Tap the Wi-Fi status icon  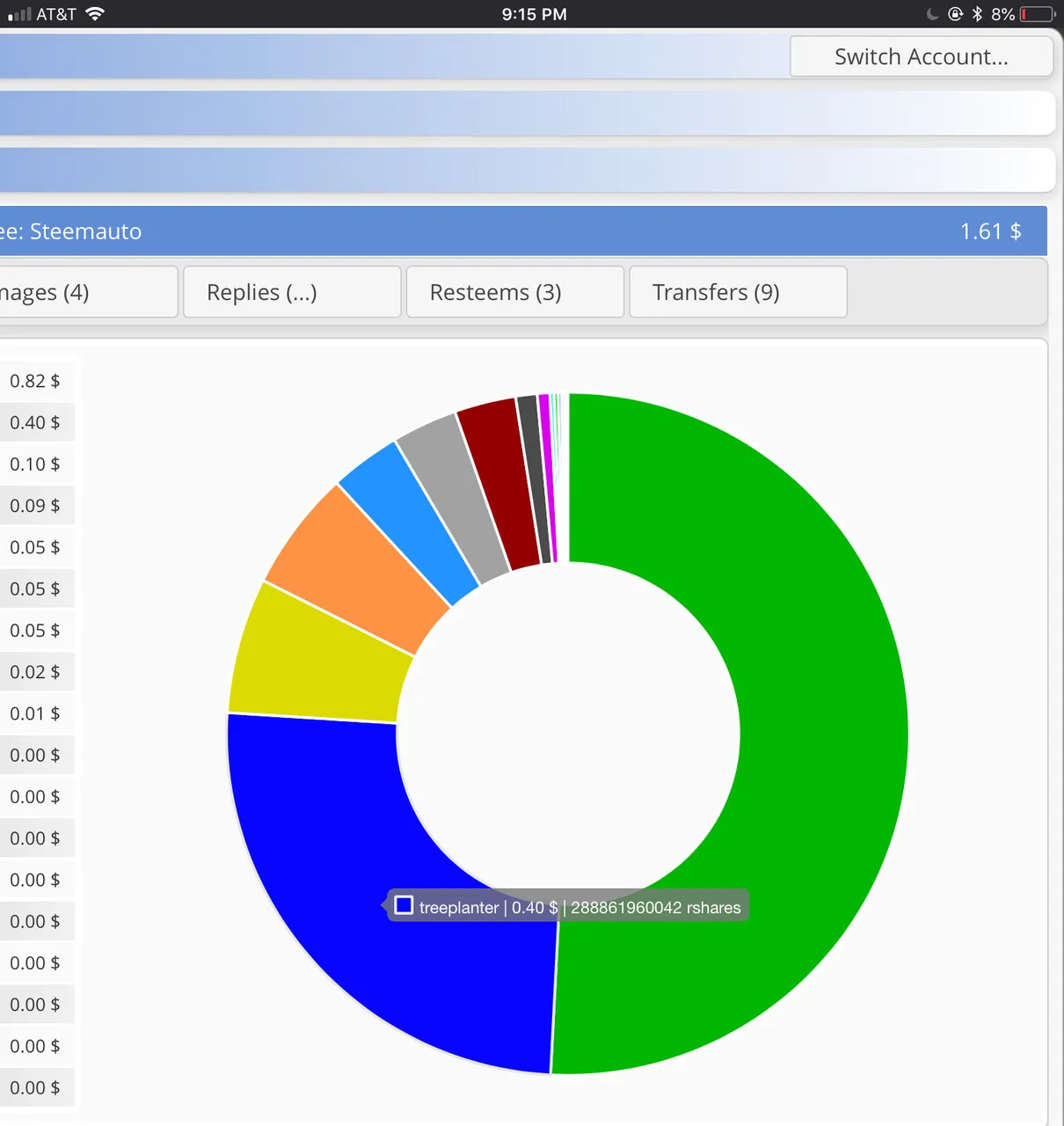95,13
